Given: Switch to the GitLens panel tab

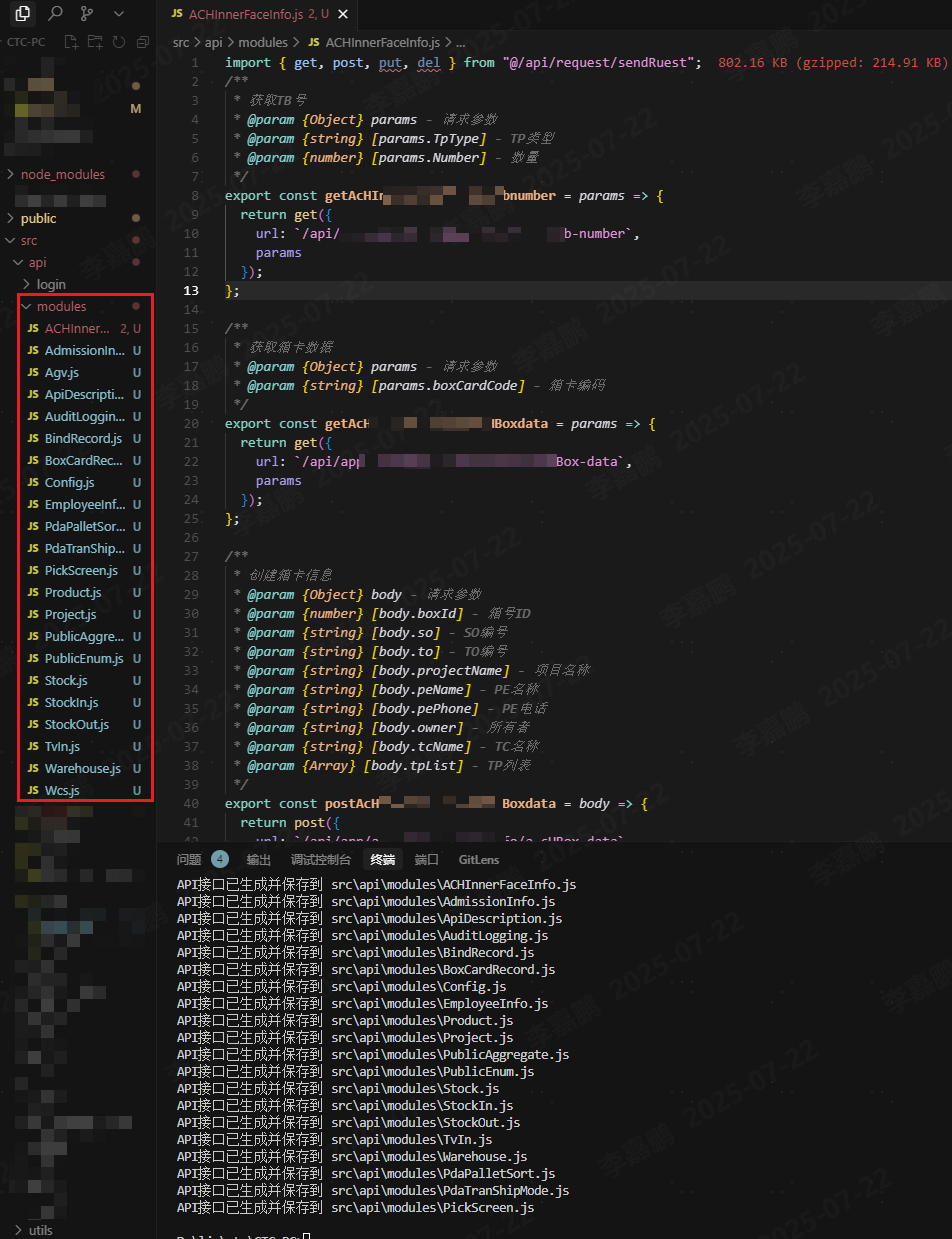Looking at the screenshot, I should pos(478,859).
